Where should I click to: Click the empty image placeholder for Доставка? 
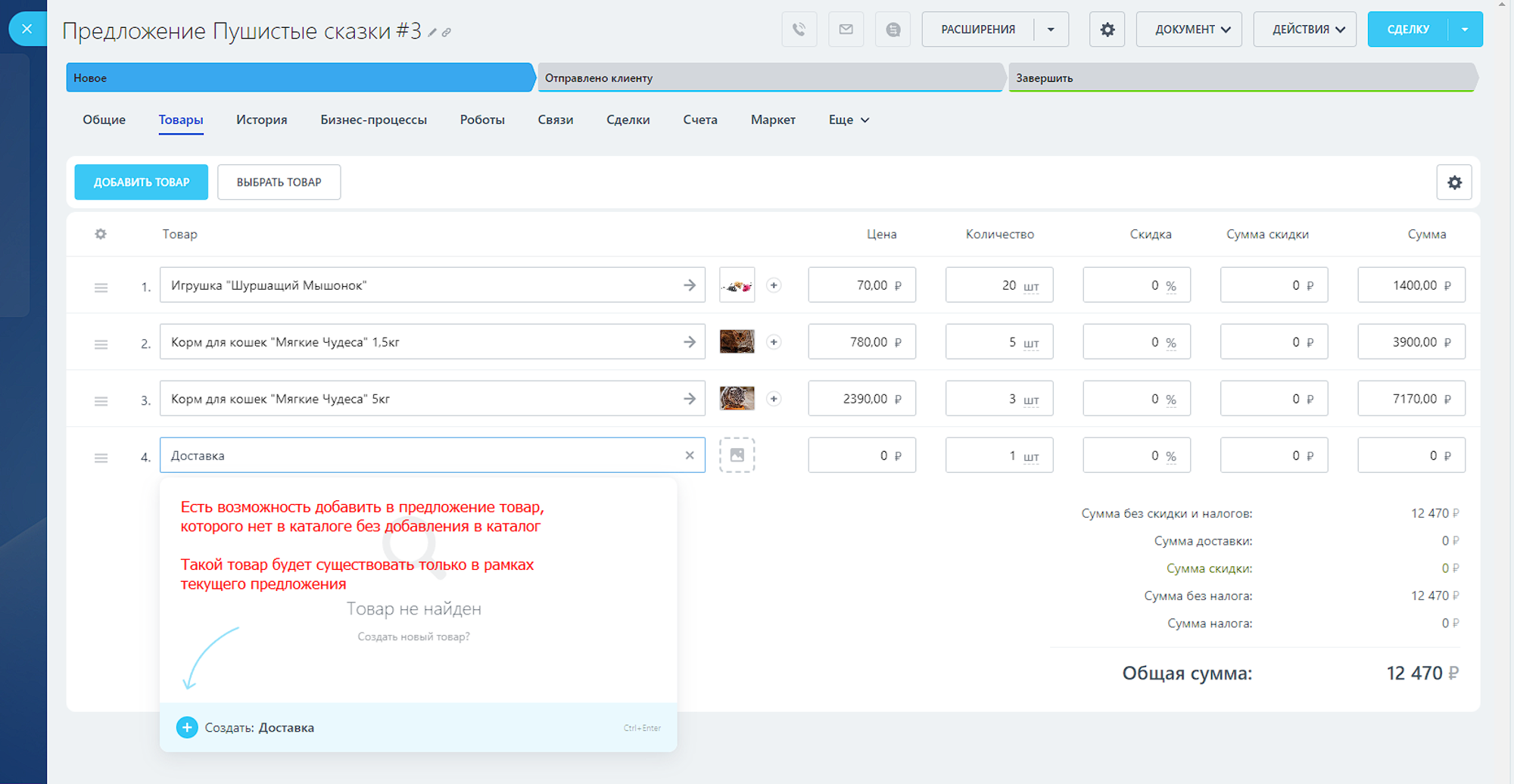coord(737,455)
